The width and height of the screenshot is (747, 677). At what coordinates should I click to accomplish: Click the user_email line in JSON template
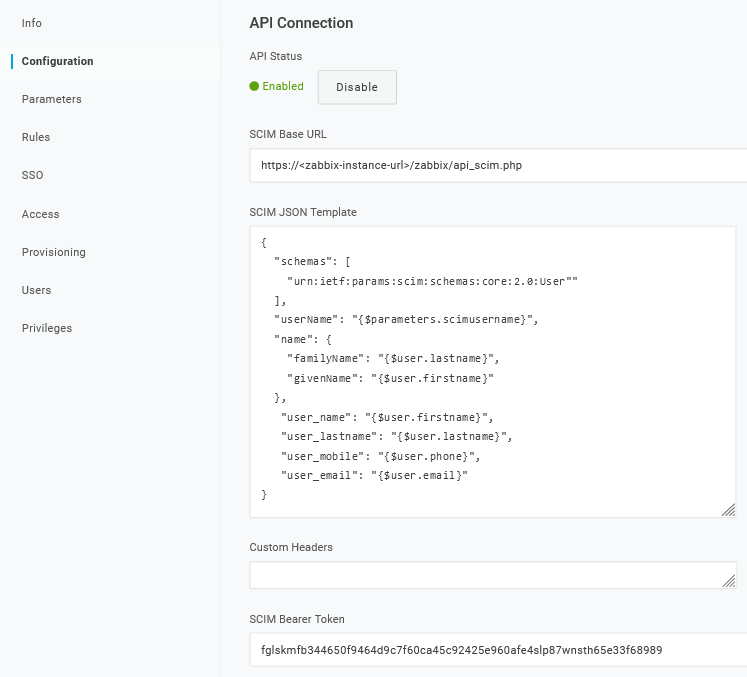375,476
